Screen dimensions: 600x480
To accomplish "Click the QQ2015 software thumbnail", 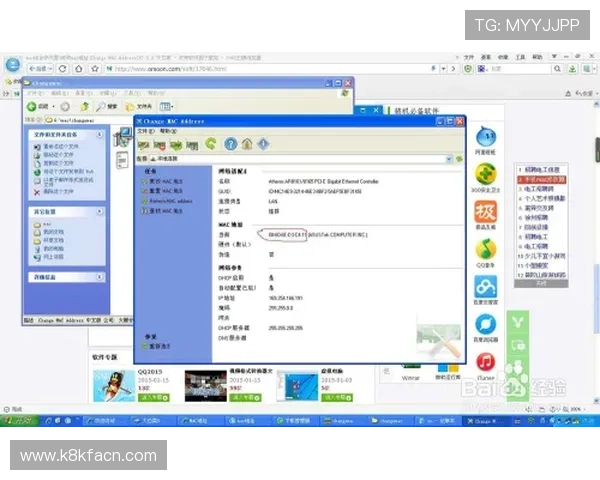I will click(114, 385).
